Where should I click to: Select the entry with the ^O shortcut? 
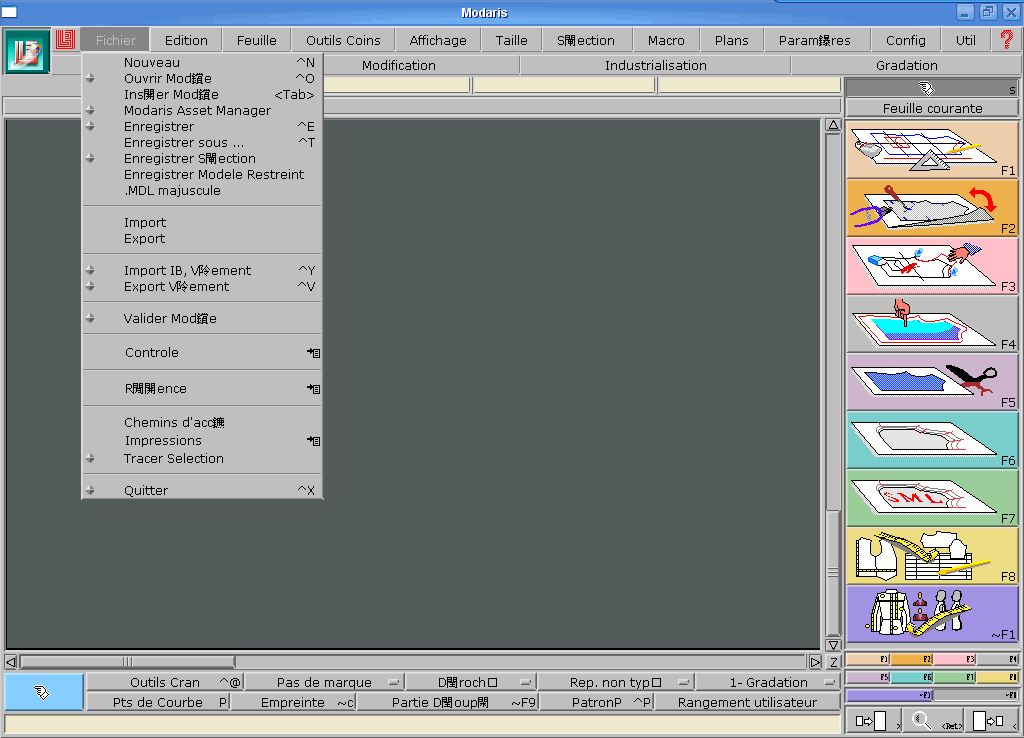(x=202, y=78)
